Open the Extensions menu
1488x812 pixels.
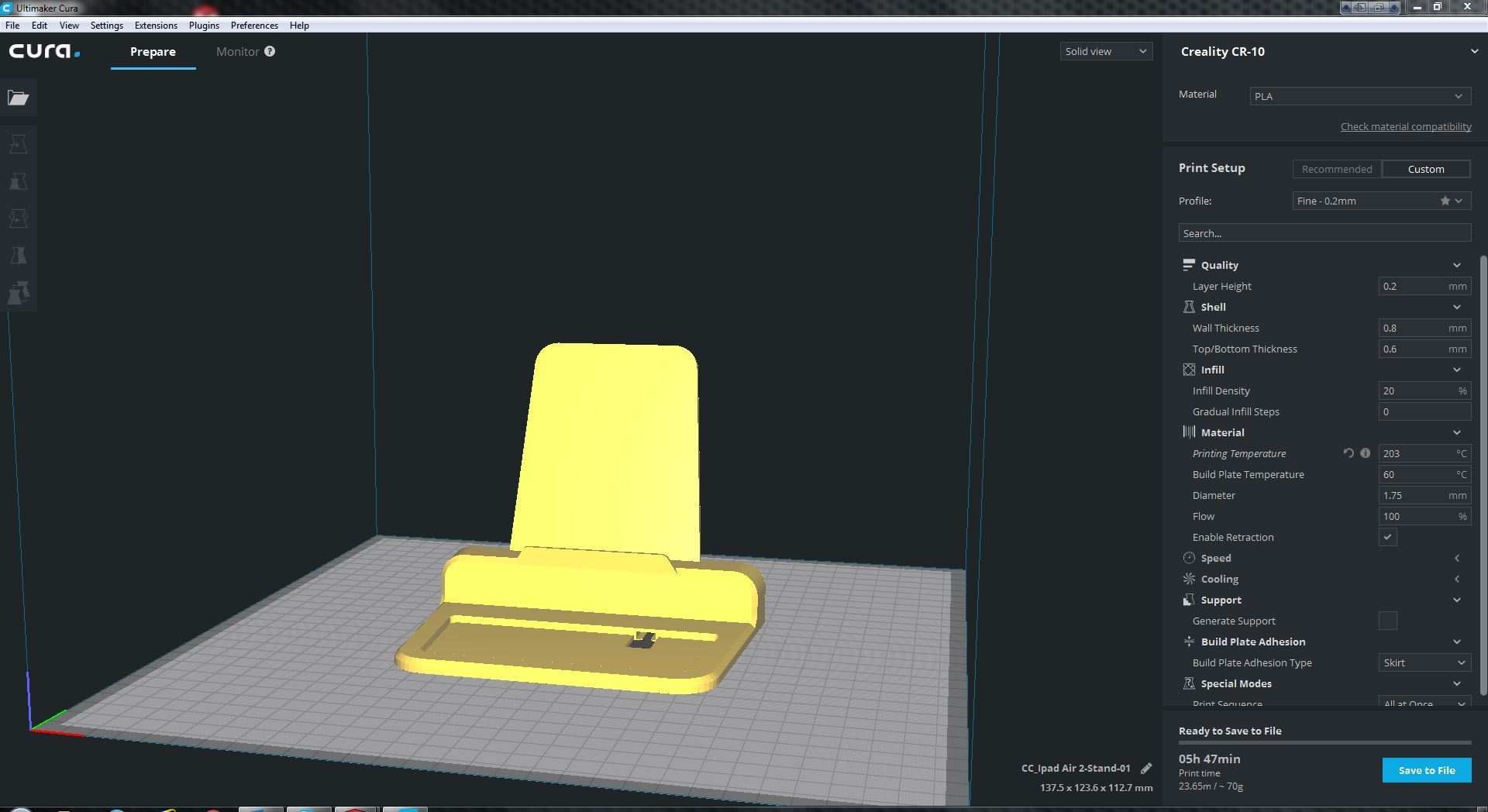(x=156, y=26)
